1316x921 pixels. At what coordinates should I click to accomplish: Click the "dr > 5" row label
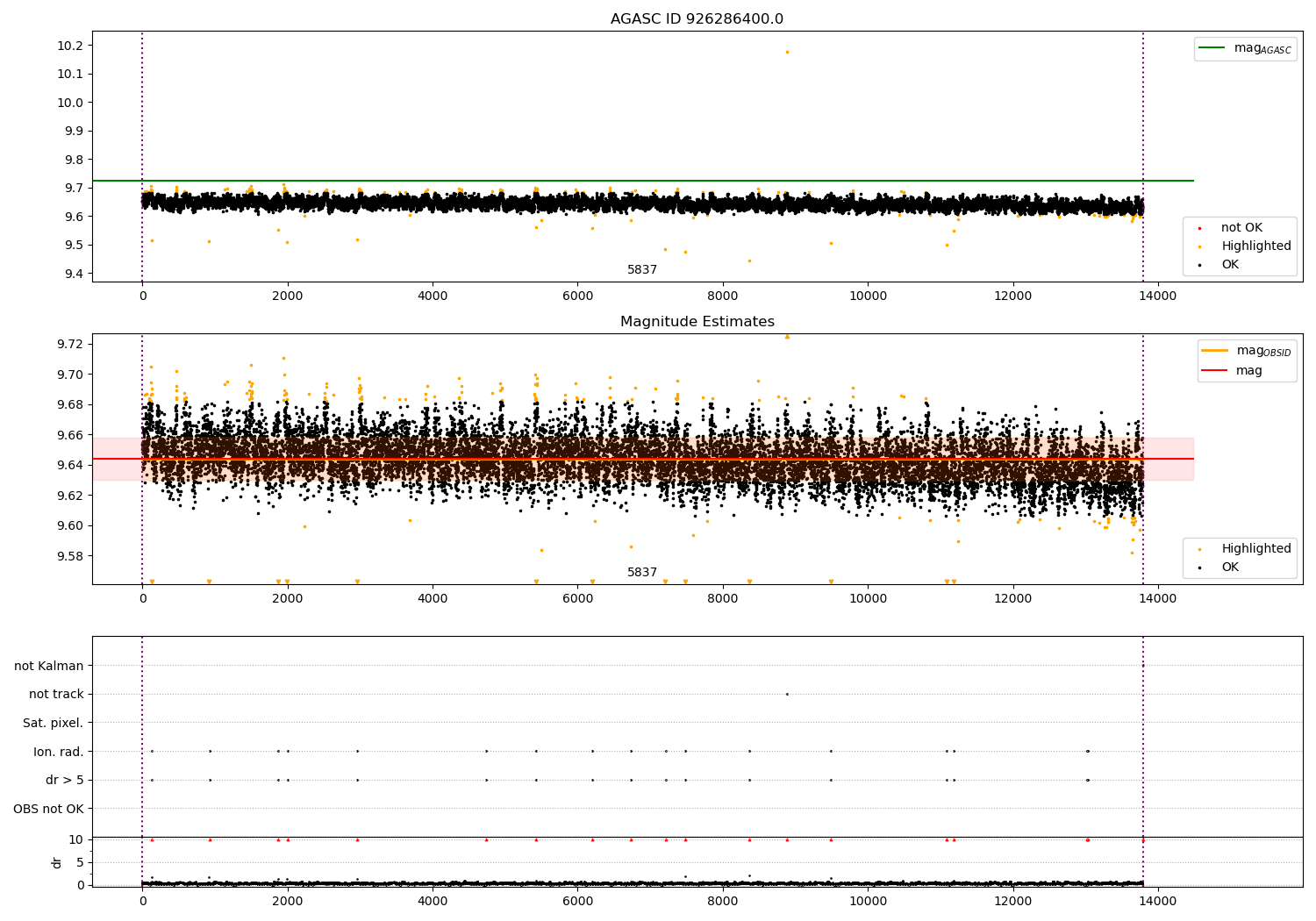click(65, 781)
